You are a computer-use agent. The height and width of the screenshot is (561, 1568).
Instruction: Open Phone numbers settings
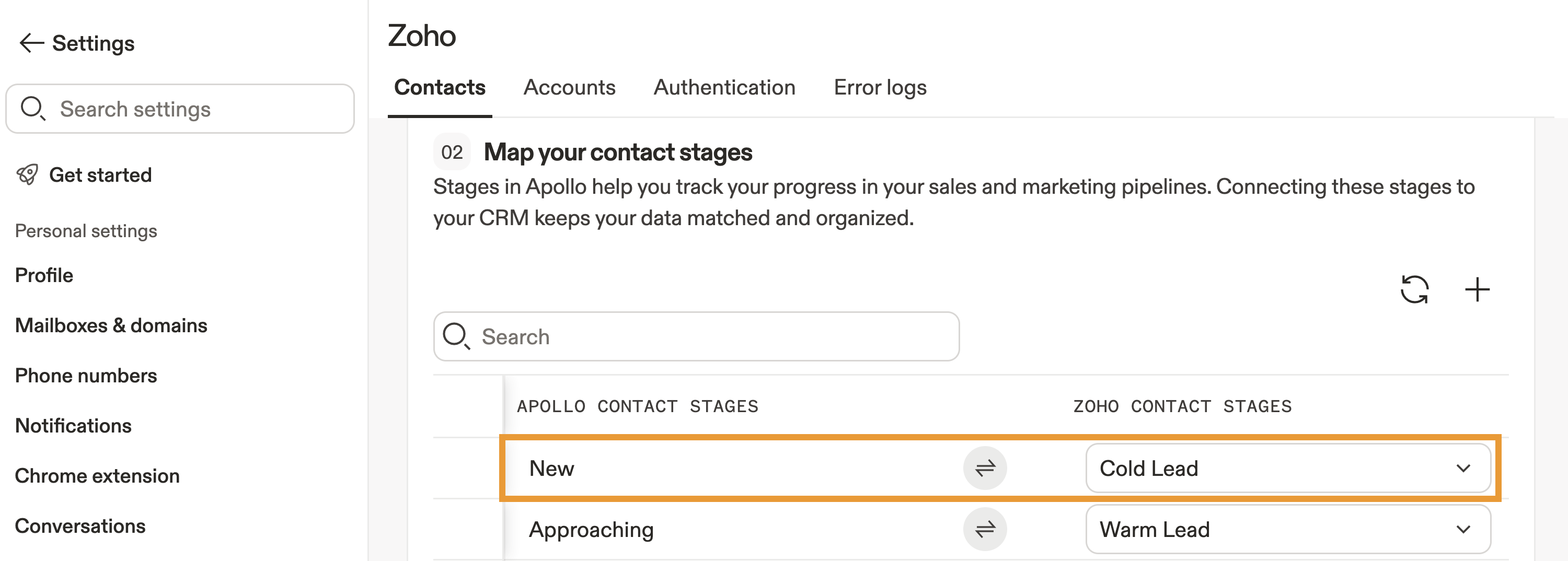pyautogui.click(x=86, y=376)
